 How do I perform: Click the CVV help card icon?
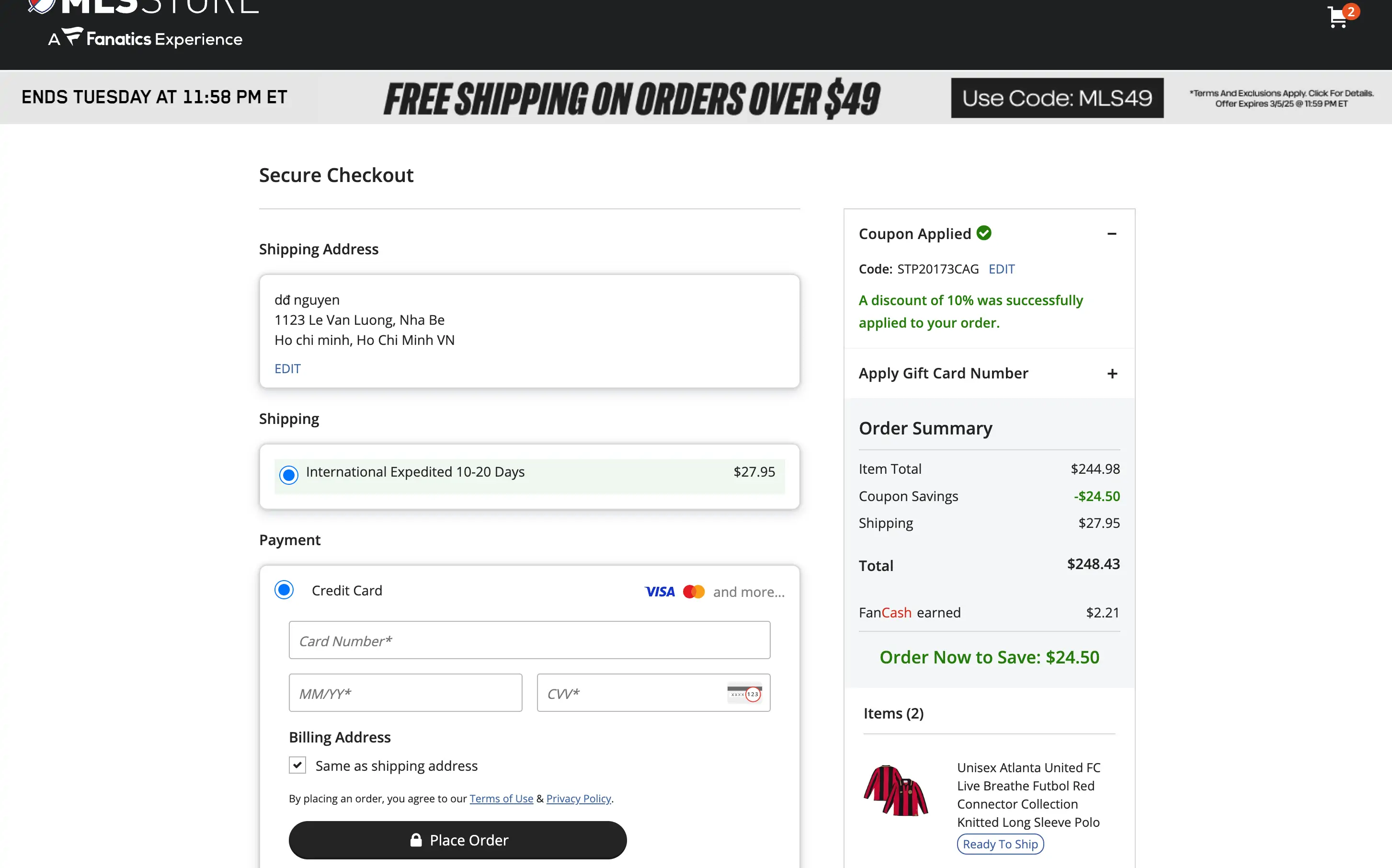tap(744, 694)
